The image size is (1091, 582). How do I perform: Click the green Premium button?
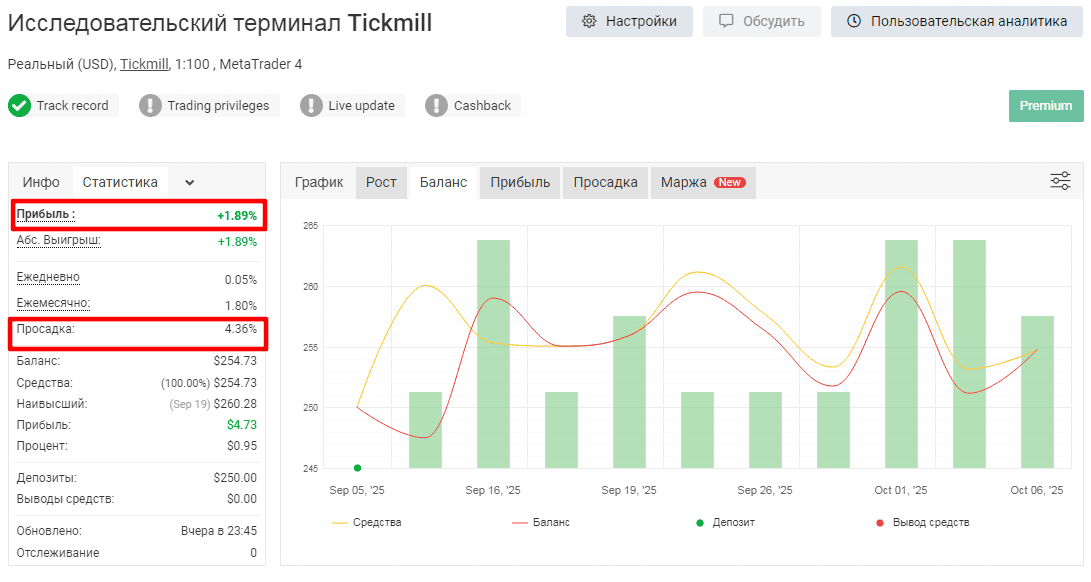pyautogui.click(x=1046, y=106)
